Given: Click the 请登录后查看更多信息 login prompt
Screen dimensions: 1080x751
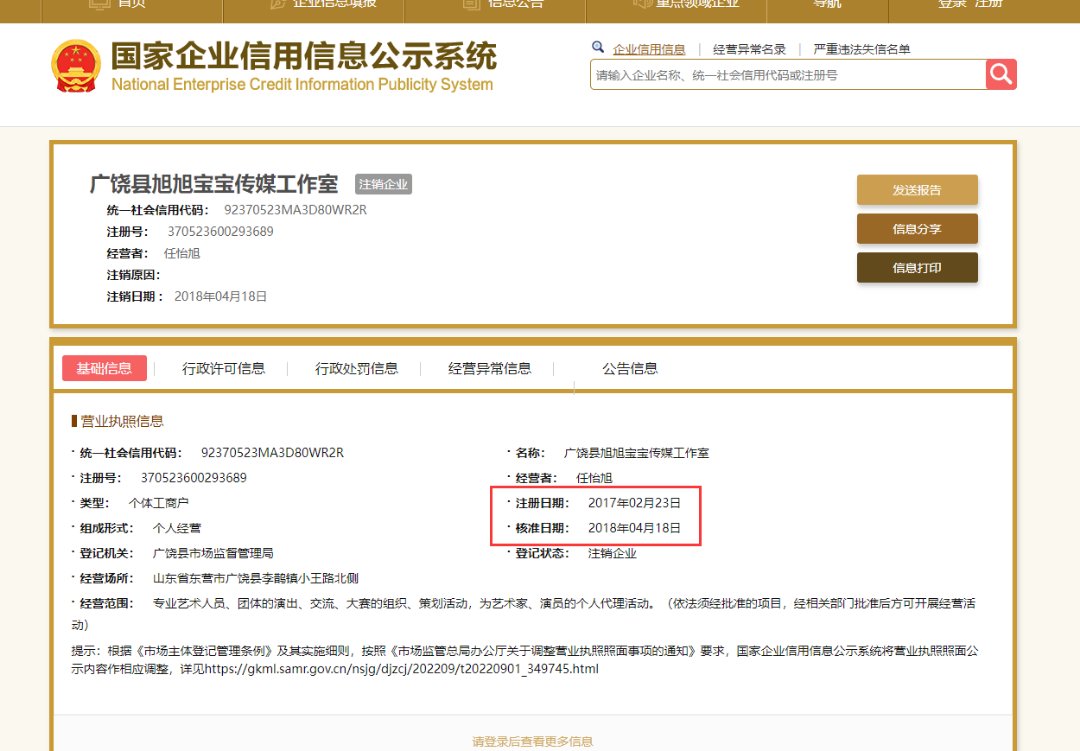Looking at the screenshot, I should point(532,741).
